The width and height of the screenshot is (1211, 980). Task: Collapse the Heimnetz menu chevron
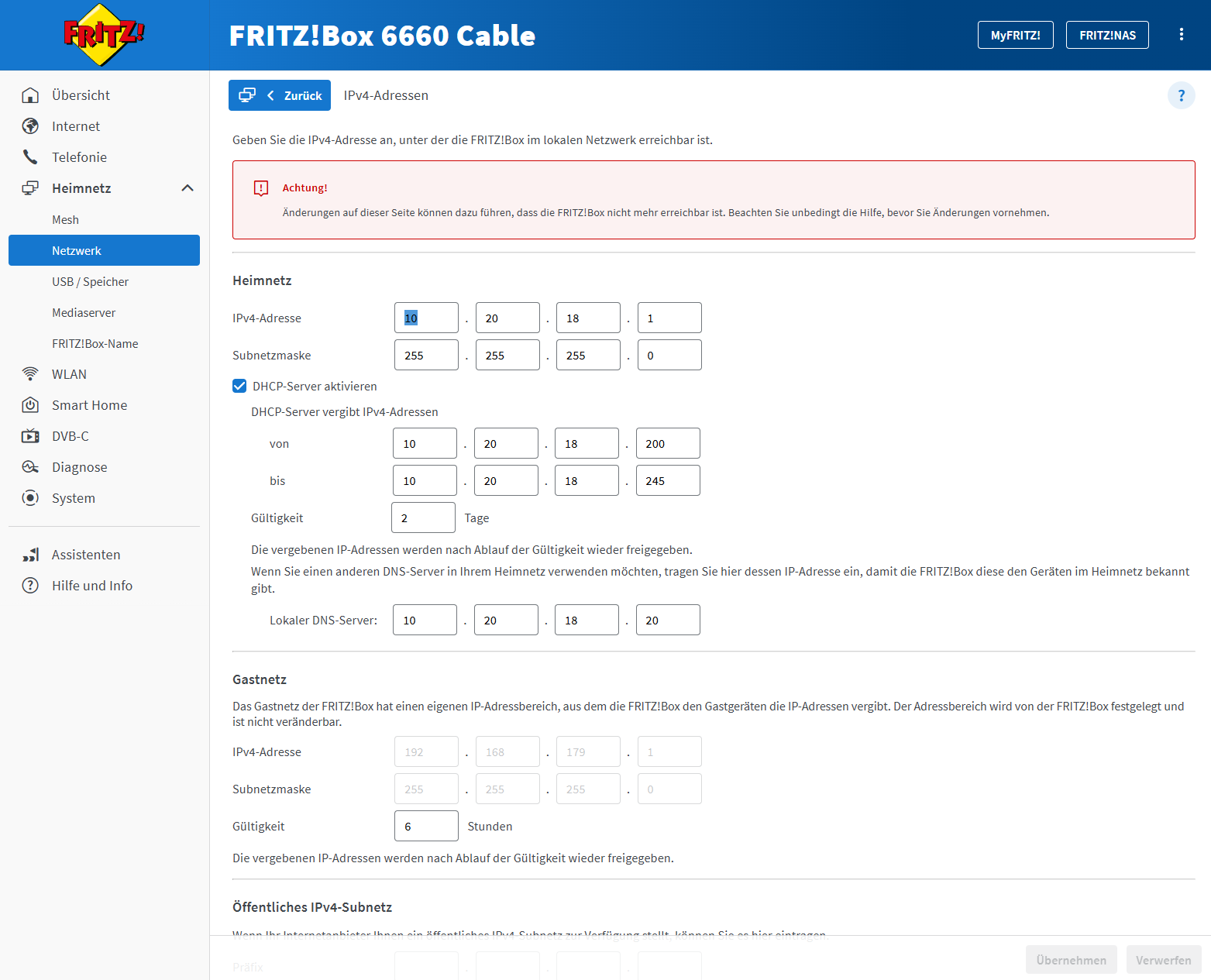[187, 188]
